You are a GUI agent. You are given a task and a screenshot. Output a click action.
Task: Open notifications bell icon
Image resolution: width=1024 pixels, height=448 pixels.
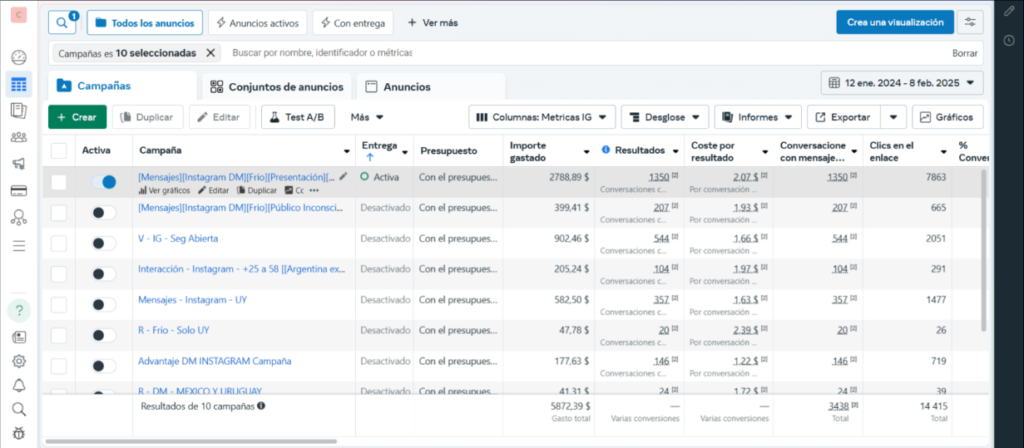coord(19,385)
